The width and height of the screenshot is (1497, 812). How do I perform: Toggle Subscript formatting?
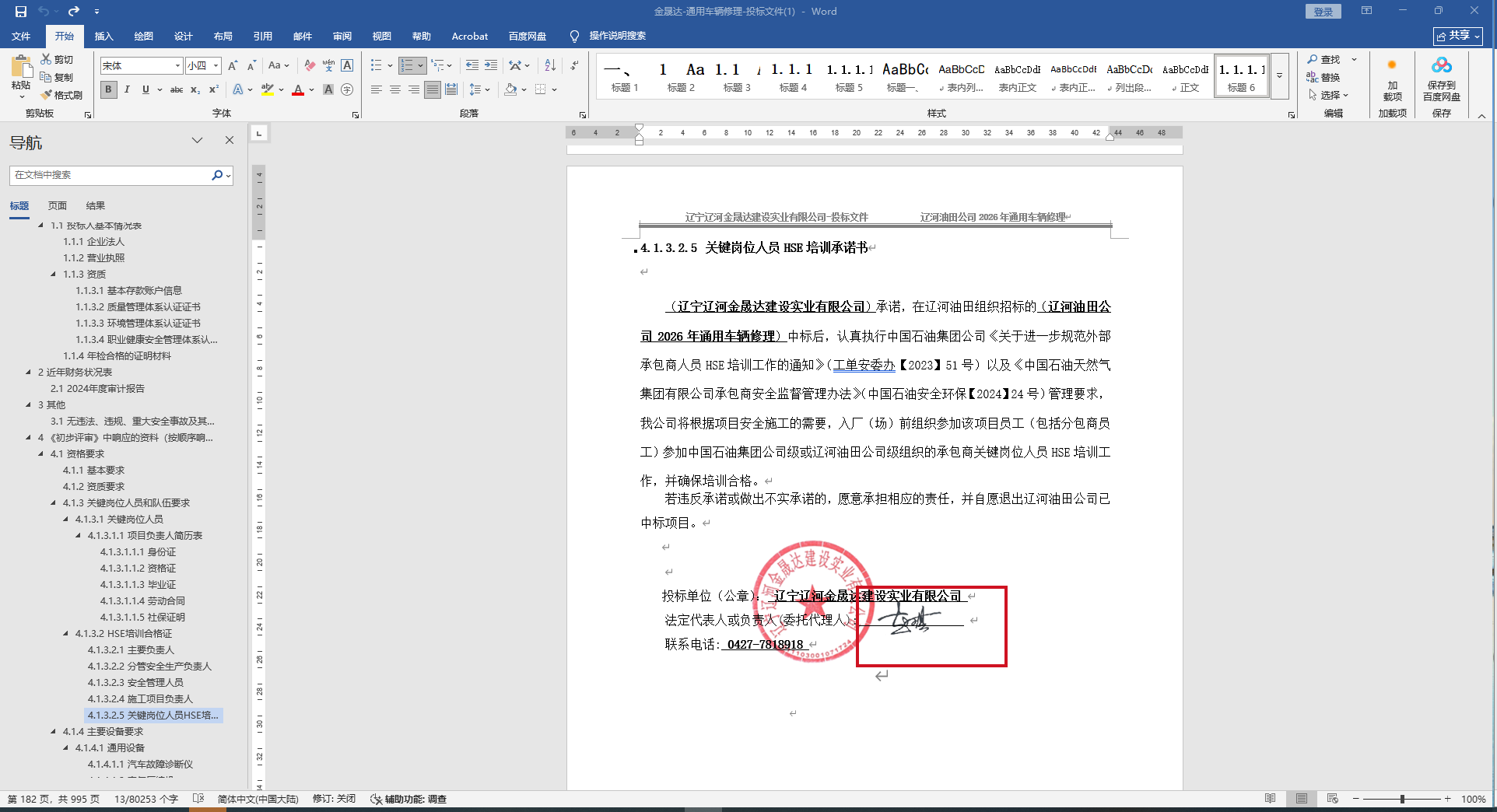(x=195, y=89)
